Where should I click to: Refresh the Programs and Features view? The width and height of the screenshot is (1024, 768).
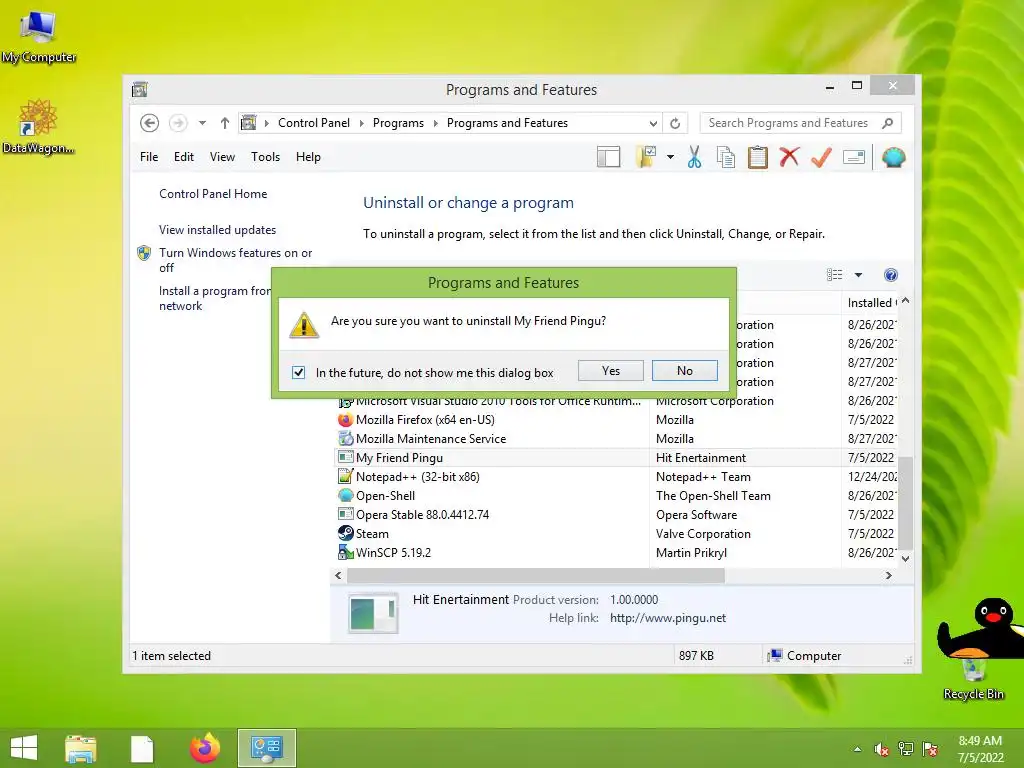click(x=675, y=123)
